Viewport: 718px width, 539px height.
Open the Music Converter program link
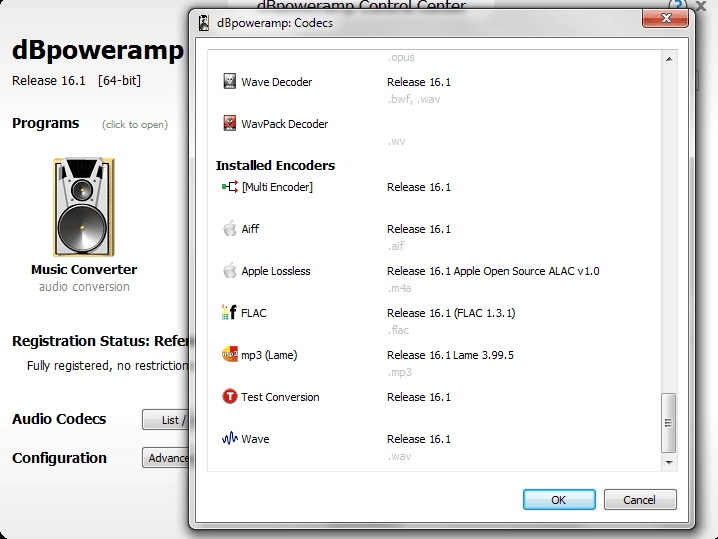tap(84, 269)
